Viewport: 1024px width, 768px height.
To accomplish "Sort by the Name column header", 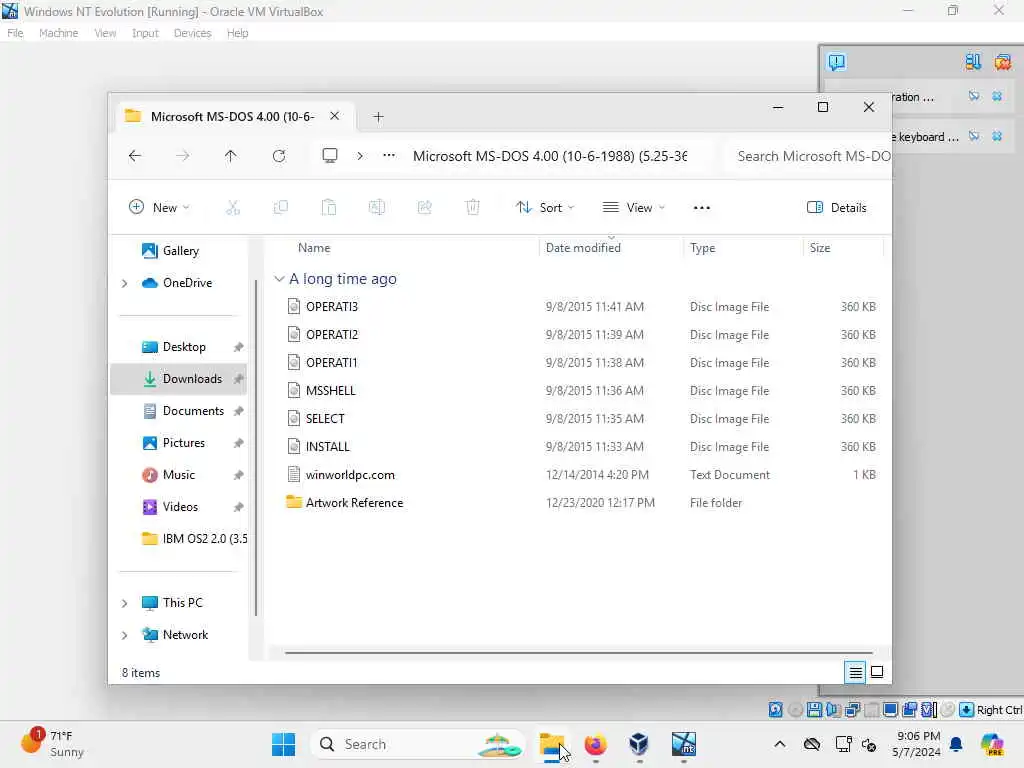I will coord(314,248).
